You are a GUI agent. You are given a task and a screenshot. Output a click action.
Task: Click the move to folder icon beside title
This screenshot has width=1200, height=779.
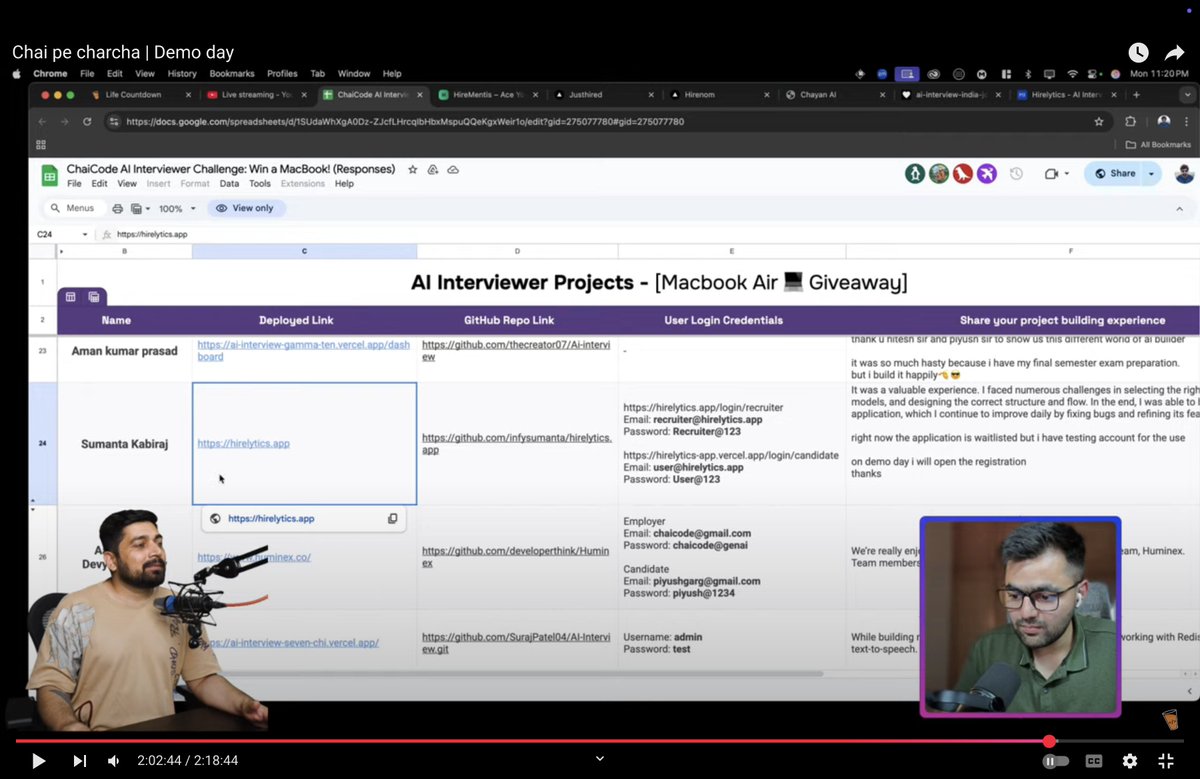[433, 170]
